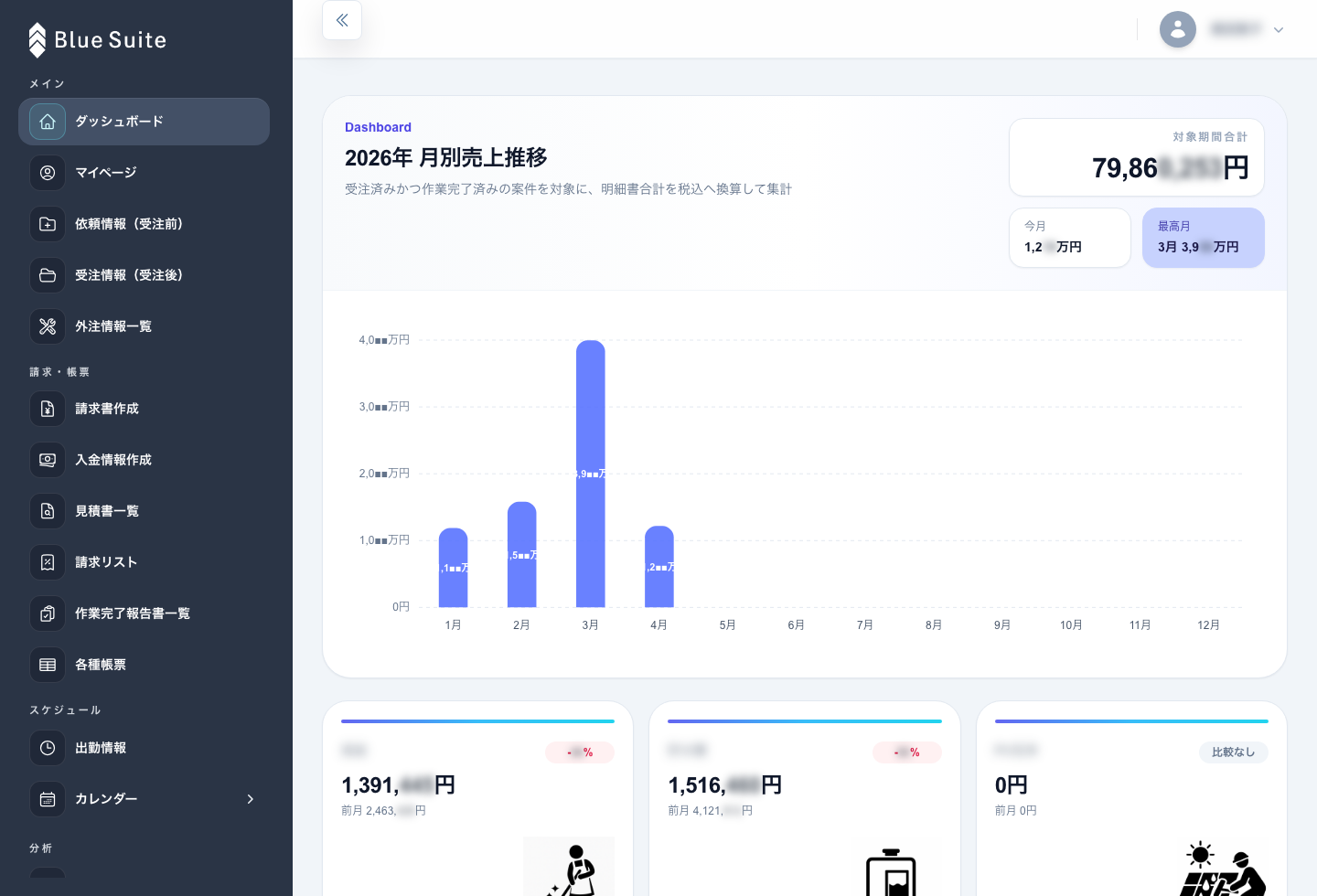Image resolution: width=1317 pixels, height=896 pixels.
Task: Select the ダッシュボード menu item
Action: tap(119, 121)
